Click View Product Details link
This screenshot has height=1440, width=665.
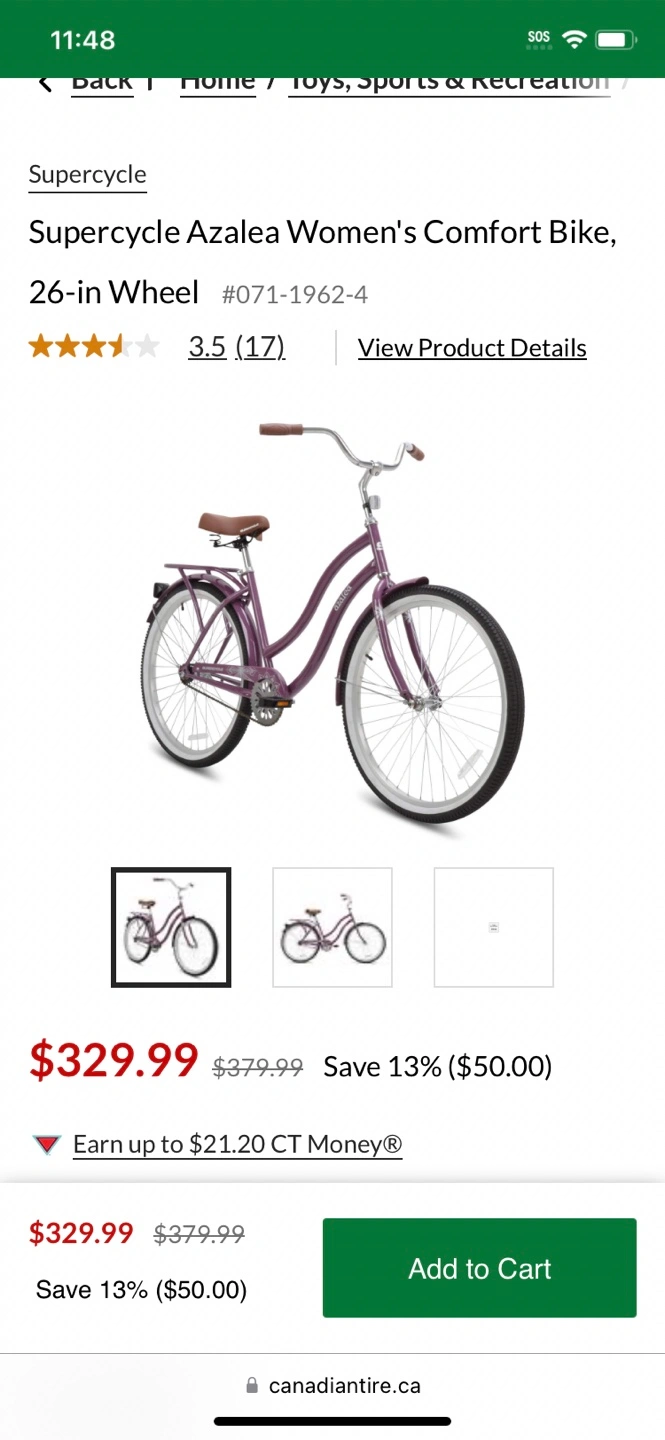coord(472,348)
